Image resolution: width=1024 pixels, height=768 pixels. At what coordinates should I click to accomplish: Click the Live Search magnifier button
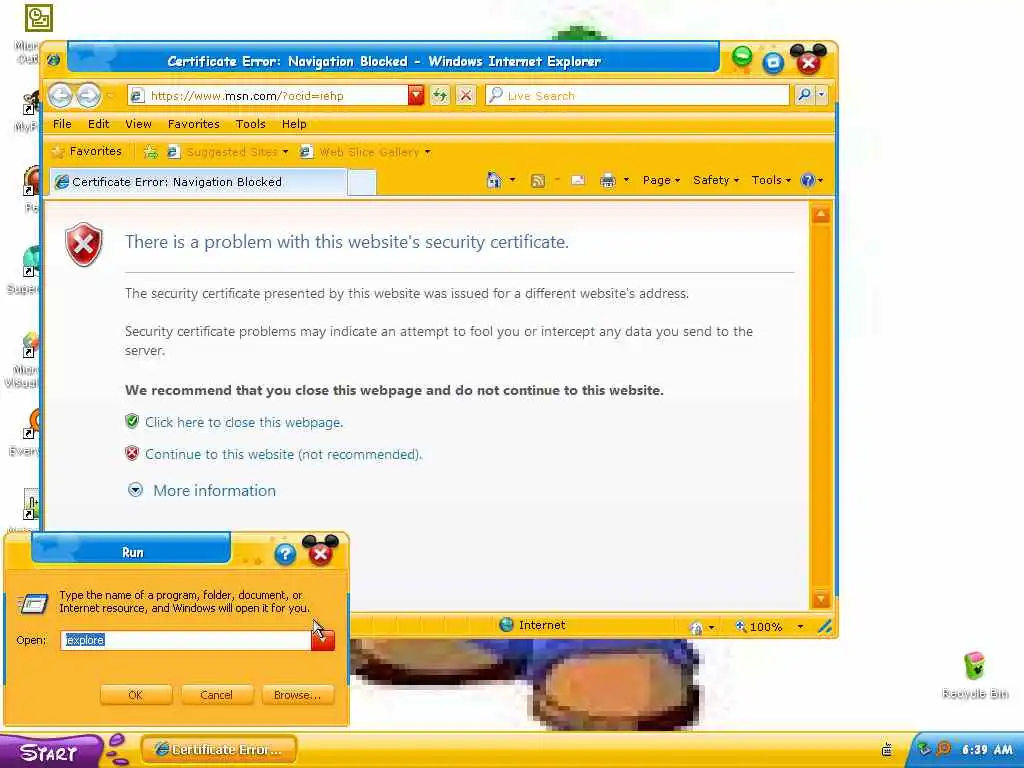tap(804, 95)
